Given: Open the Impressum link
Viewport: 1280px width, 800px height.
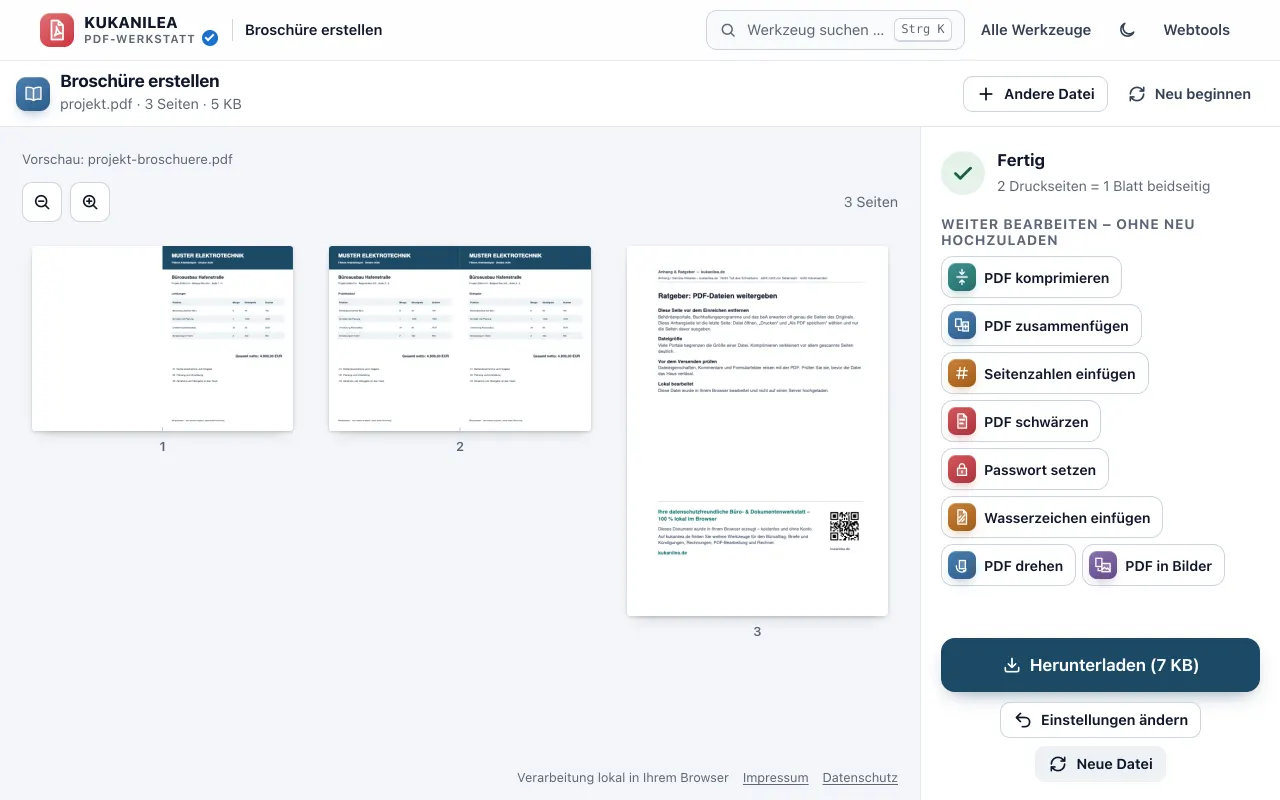Looking at the screenshot, I should tap(776, 778).
